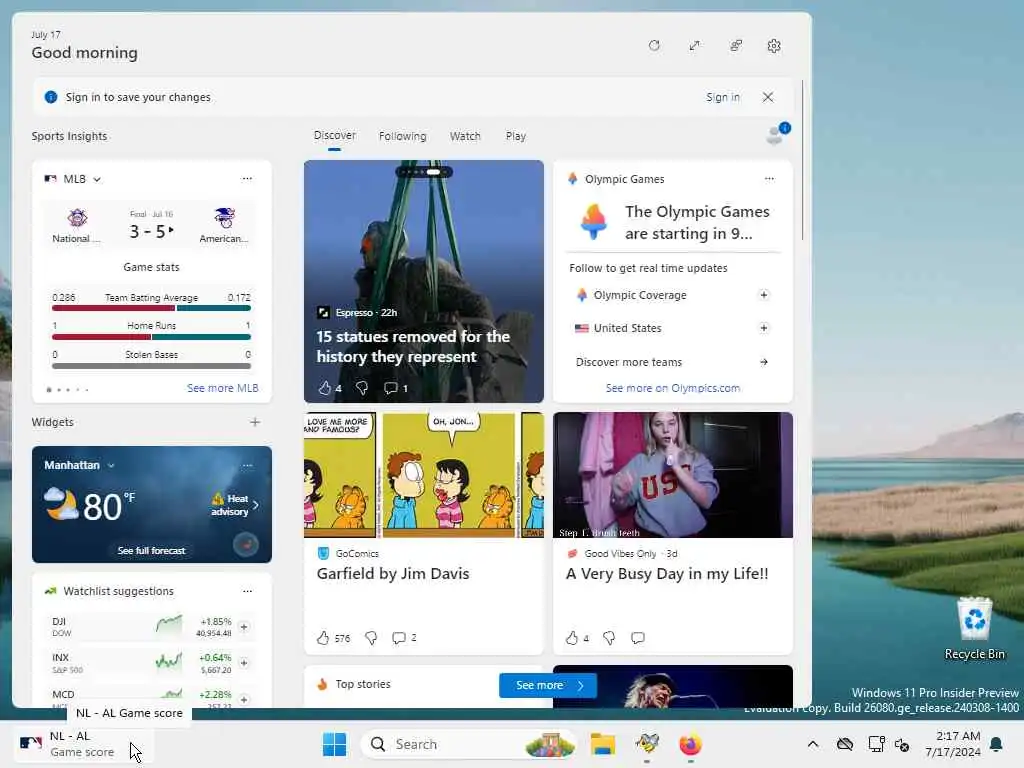This screenshot has width=1024, height=768.
Task: Expand widgets board to full view
Action: [x=695, y=46]
